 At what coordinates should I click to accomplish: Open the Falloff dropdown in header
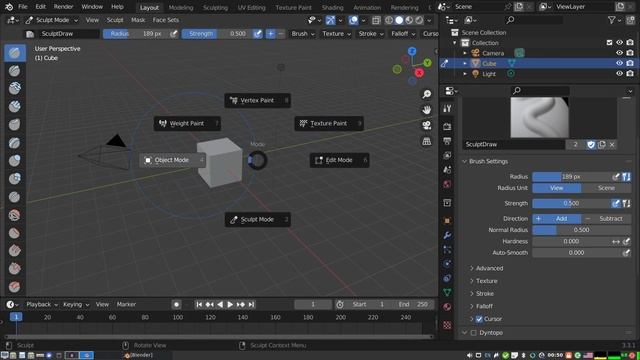point(403,34)
